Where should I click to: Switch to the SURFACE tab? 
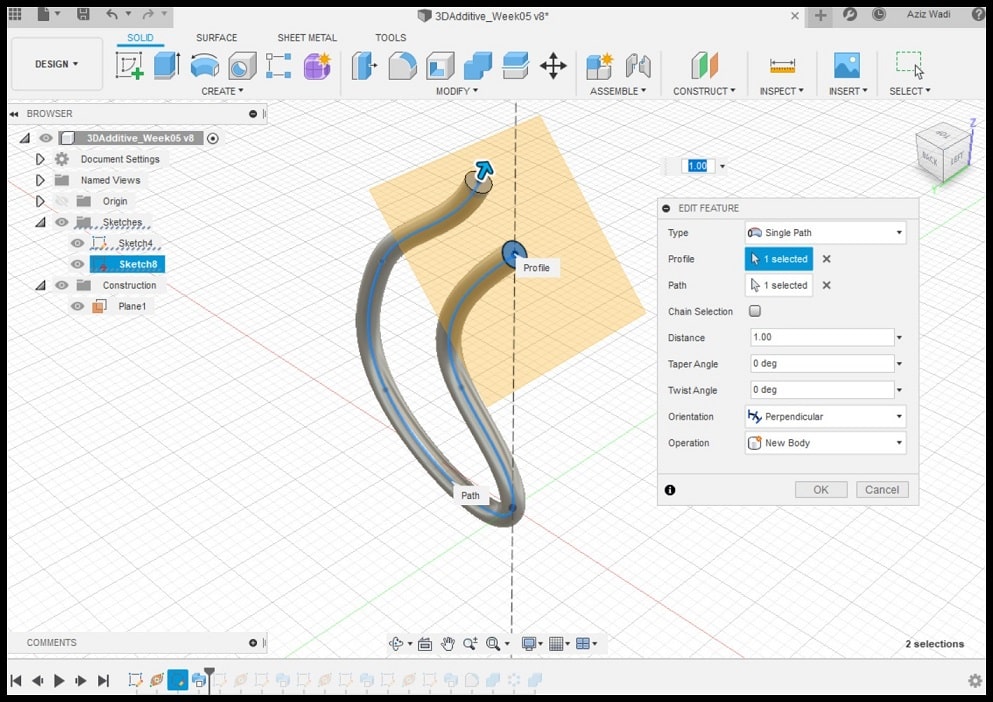coord(216,38)
